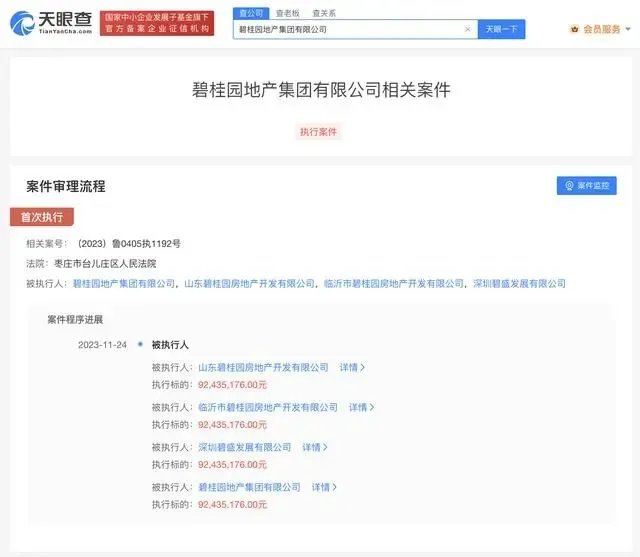Click the 2023-11-24 timeline dot marker
This screenshot has width=640, height=557.
pos(140,344)
